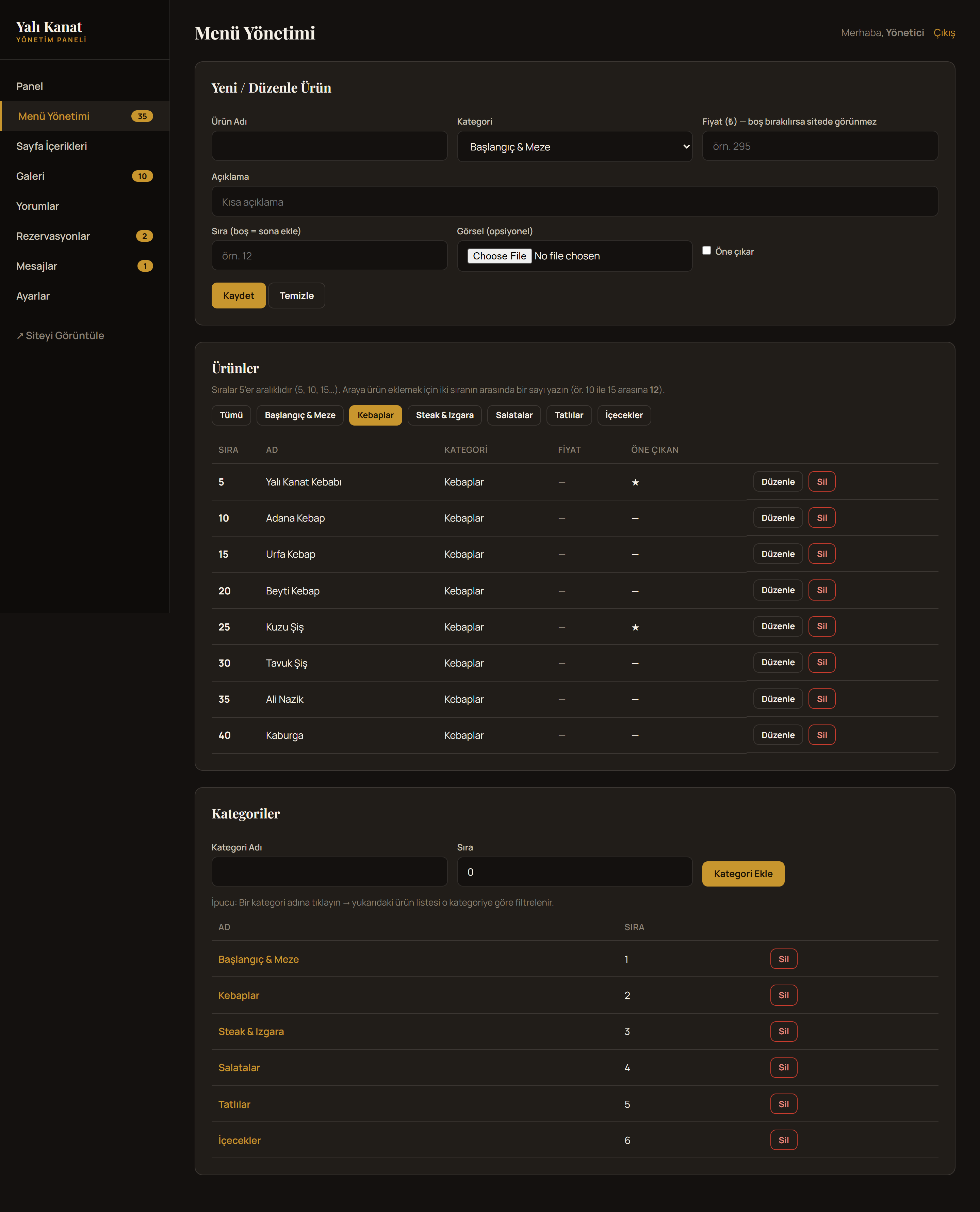Click the Çıkış link
Image resolution: width=980 pixels, height=1212 pixels.
pos(944,33)
